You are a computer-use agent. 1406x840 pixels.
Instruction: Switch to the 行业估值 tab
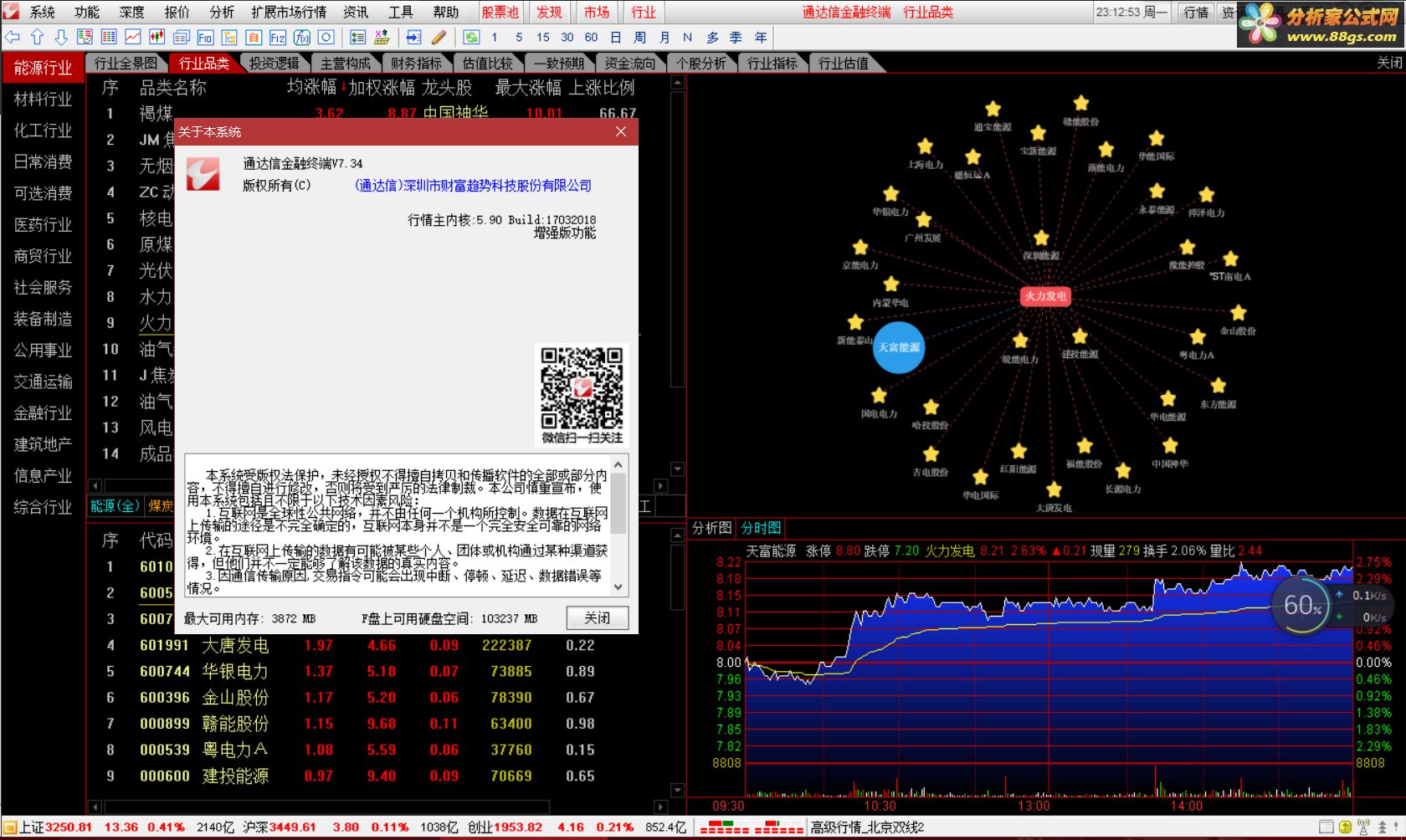pos(844,63)
